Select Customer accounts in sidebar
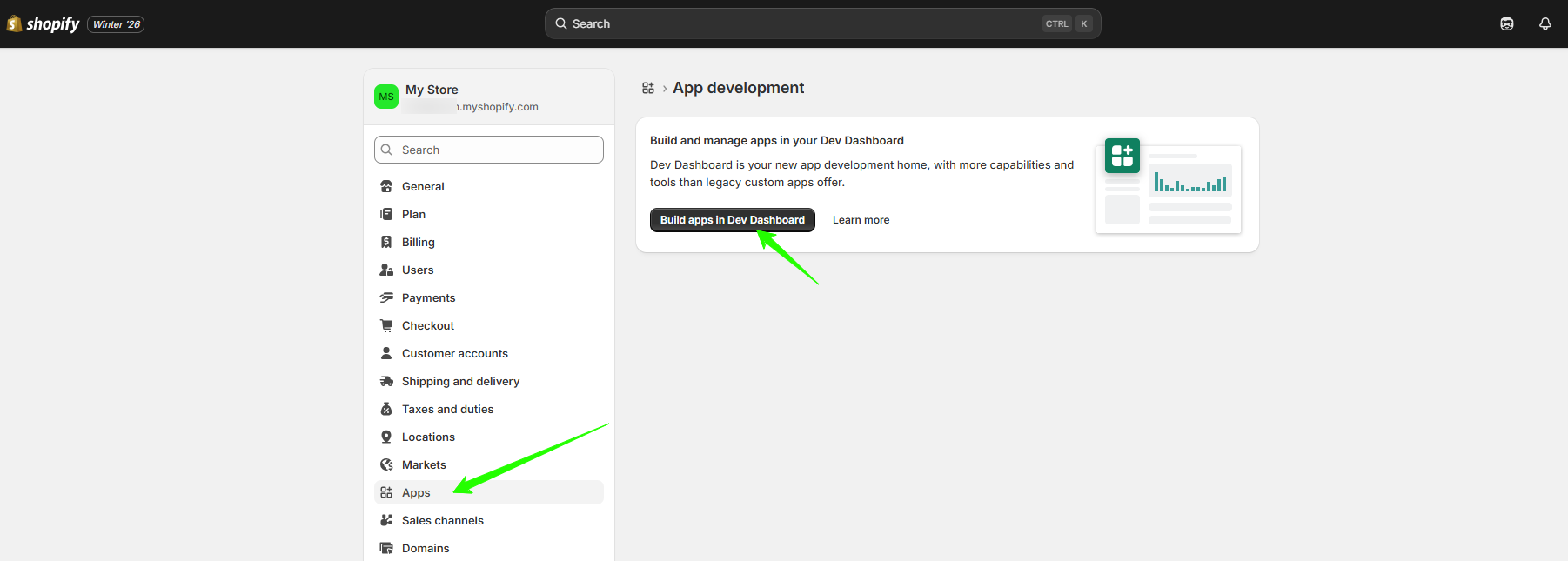 coord(454,353)
